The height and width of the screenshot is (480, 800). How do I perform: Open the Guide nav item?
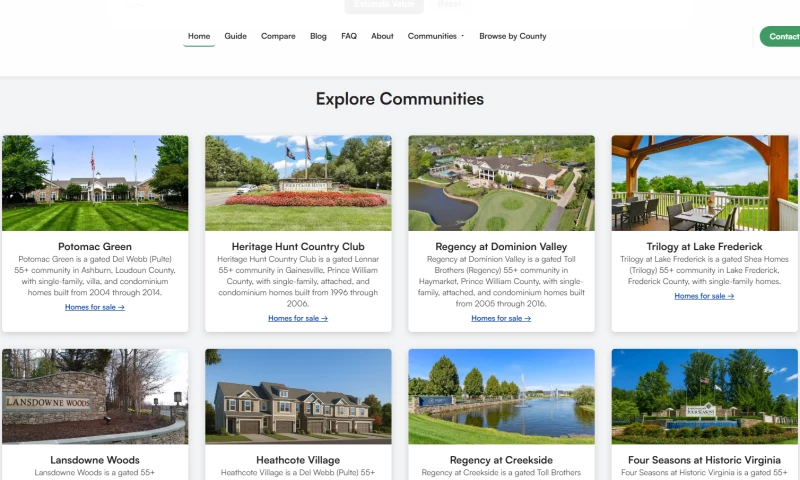coord(236,36)
